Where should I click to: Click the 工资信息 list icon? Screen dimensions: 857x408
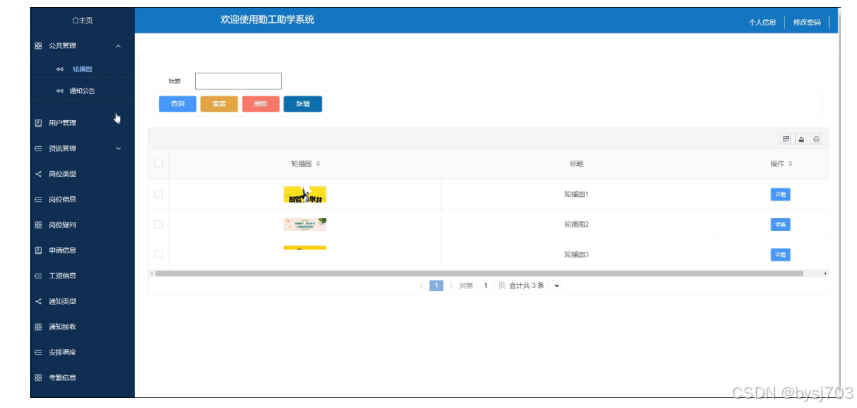(x=38, y=276)
